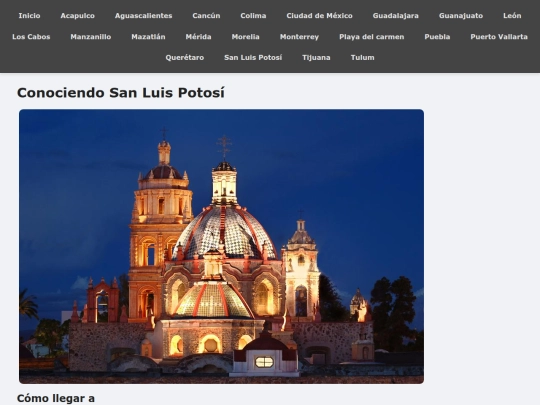This screenshot has height=405, width=540.
Task: Navigate to the Tulum page
Action: point(362,58)
